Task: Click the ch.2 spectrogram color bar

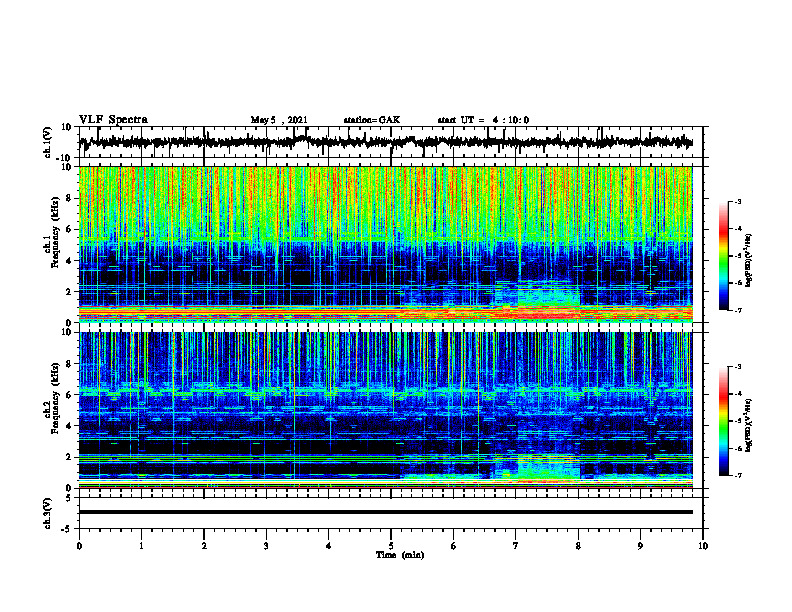Action: point(723,421)
